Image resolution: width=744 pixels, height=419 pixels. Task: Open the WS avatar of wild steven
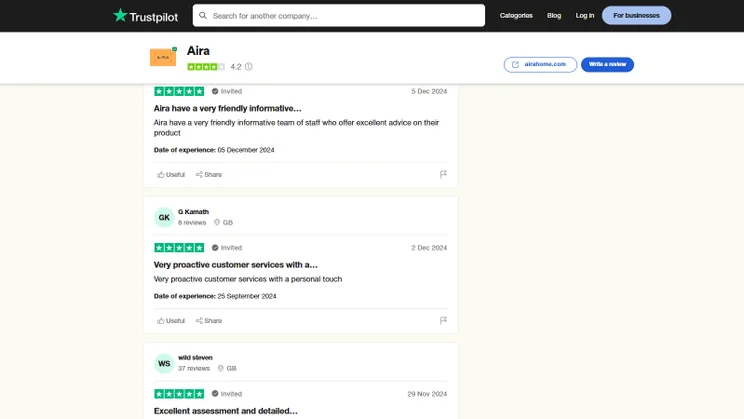164,363
